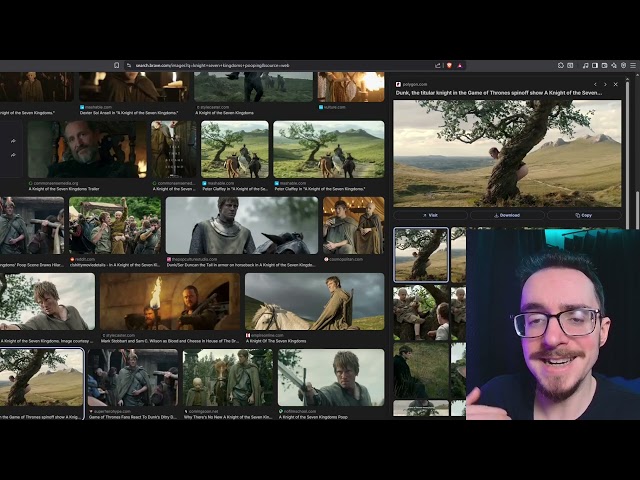This screenshot has width=640, height=480.
Task: Click the share icon in the address bar
Action: pyautogui.click(x=438, y=65)
